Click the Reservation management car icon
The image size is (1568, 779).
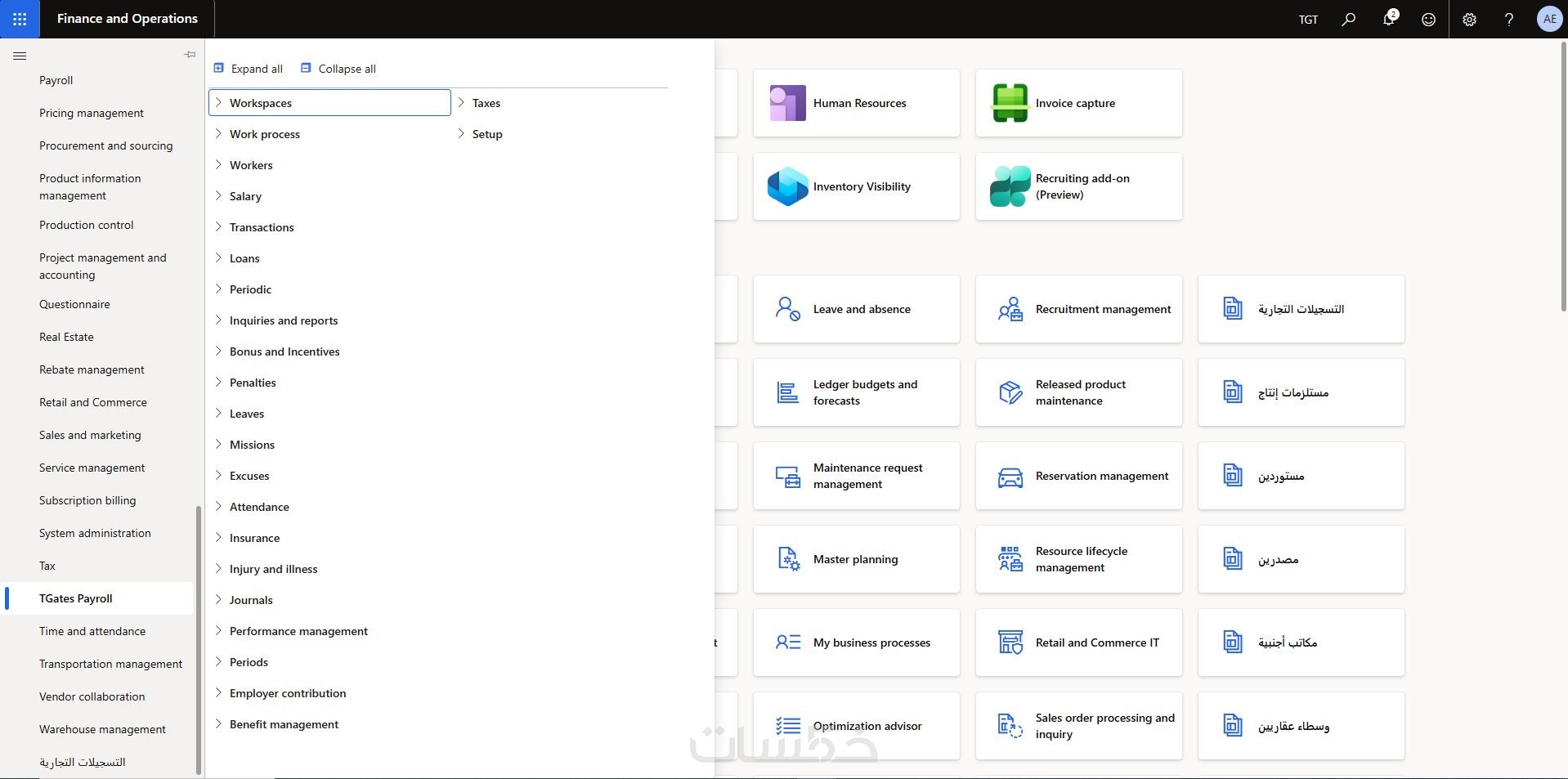pyautogui.click(x=1010, y=477)
